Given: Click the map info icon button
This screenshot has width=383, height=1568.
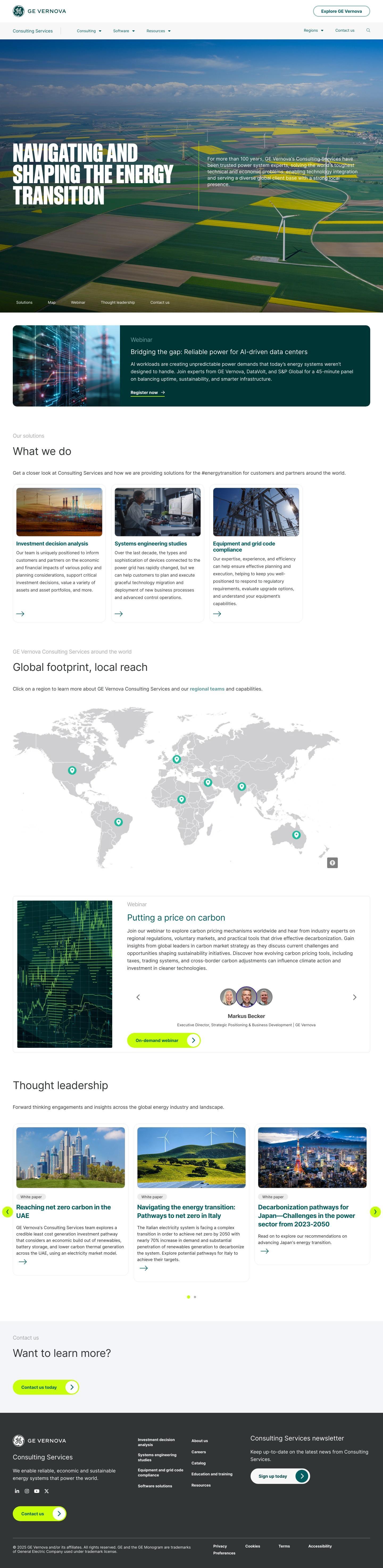Looking at the screenshot, I should 332,863.
